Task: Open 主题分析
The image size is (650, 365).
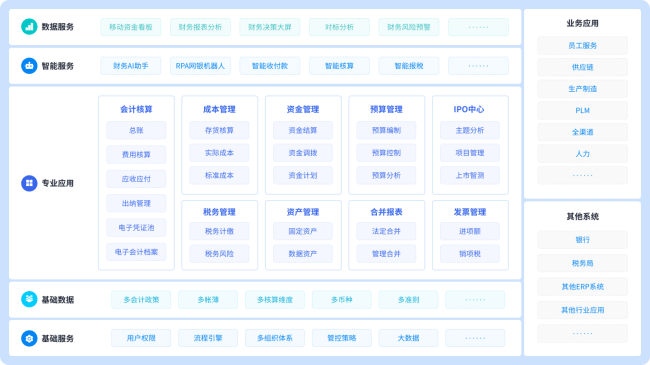Action: click(x=470, y=130)
